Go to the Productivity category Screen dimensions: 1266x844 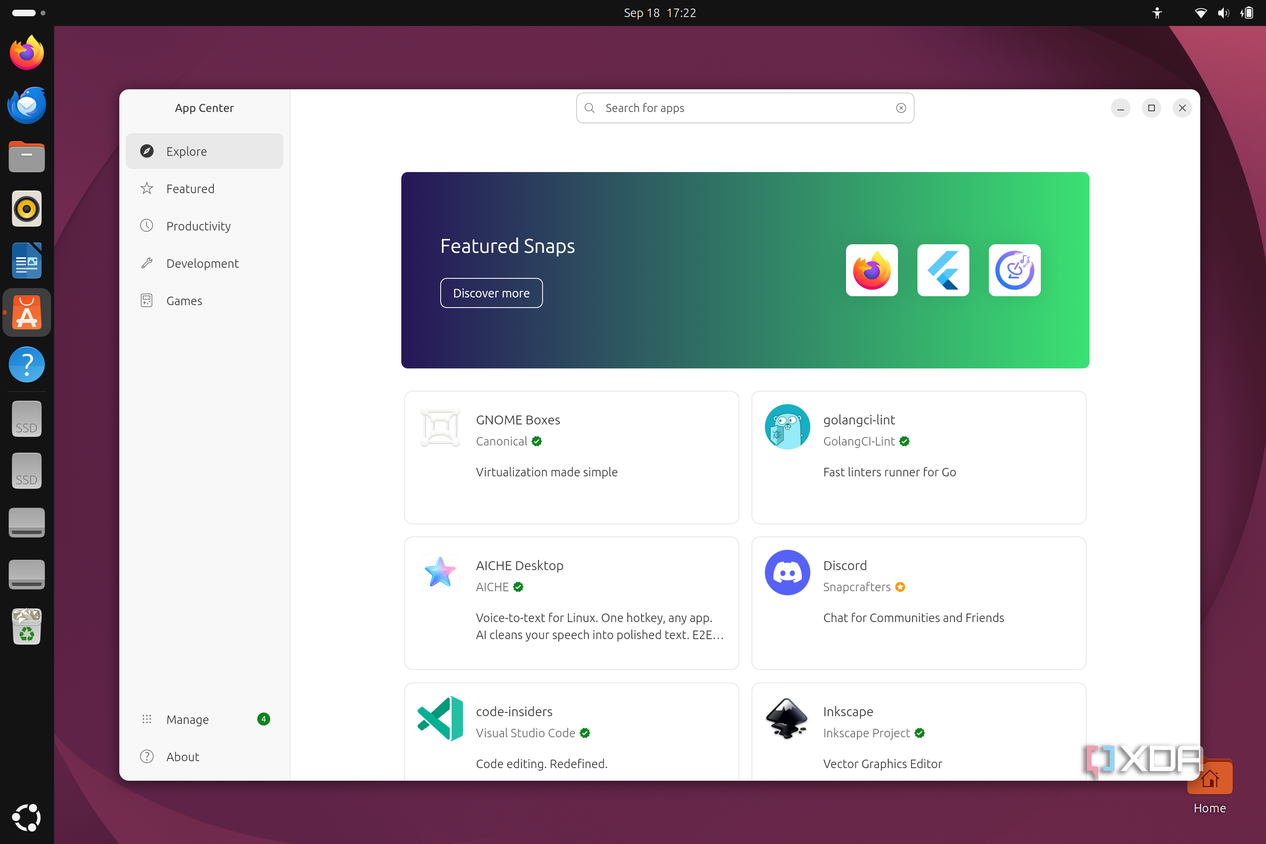204,226
